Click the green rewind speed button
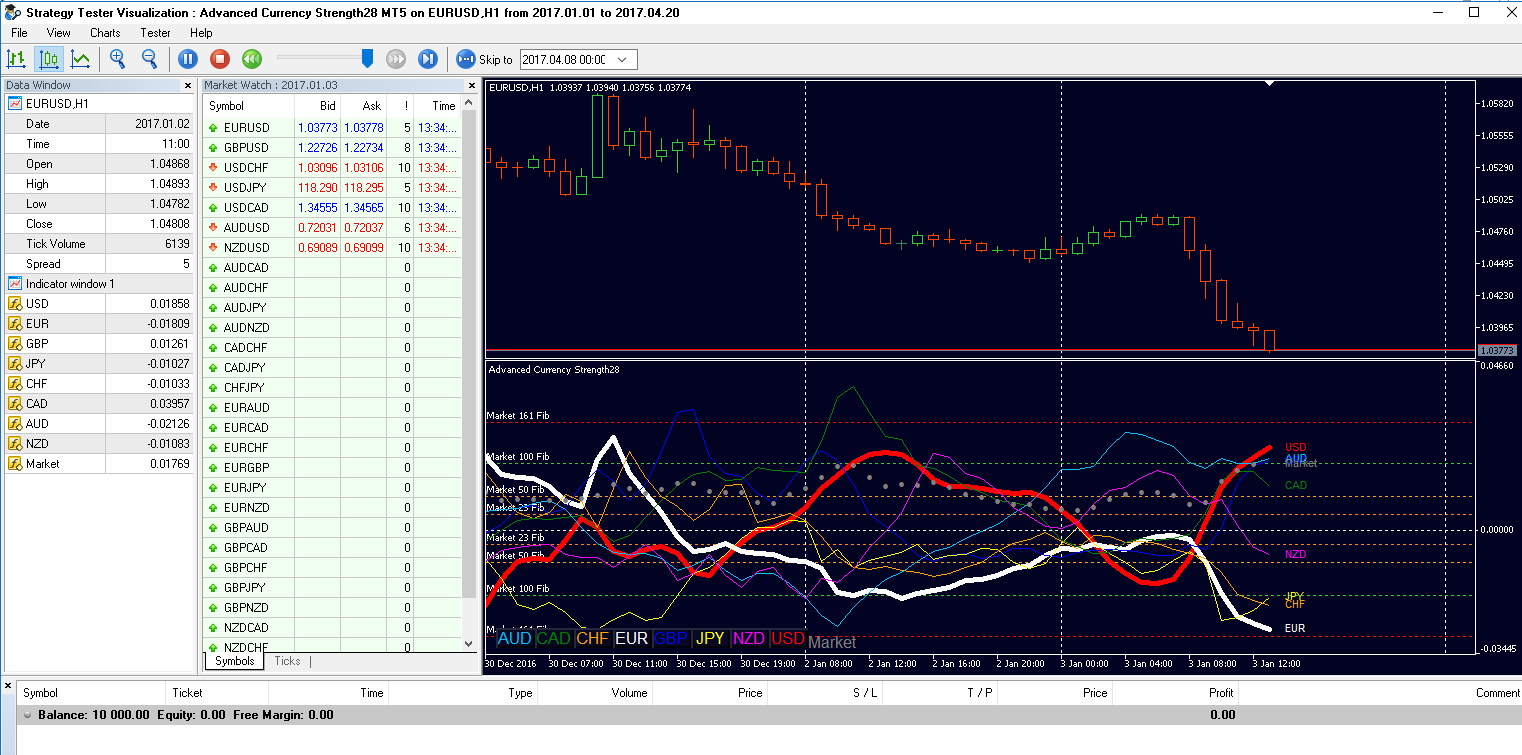The image size is (1522, 755). pyautogui.click(x=252, y=59)
